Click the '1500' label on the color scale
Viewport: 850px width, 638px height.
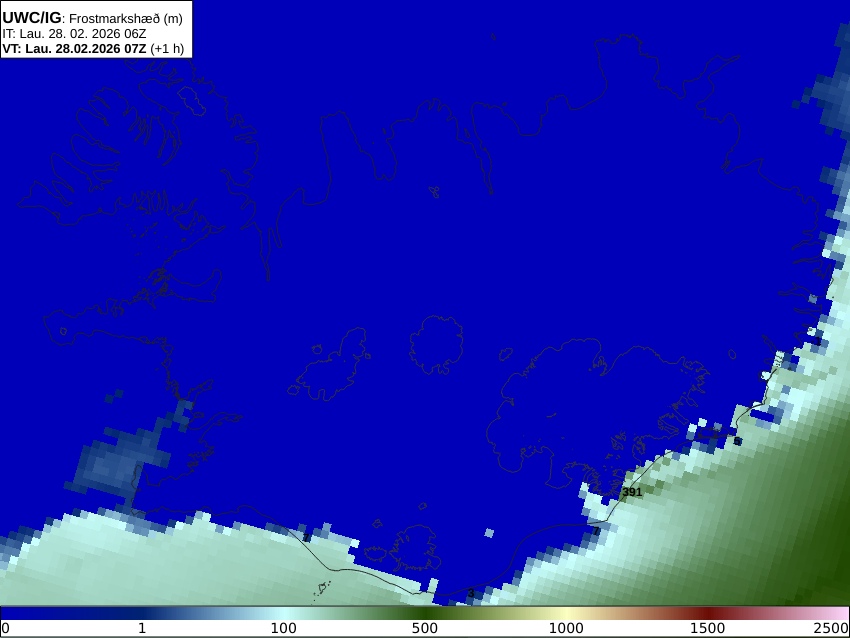707,629
